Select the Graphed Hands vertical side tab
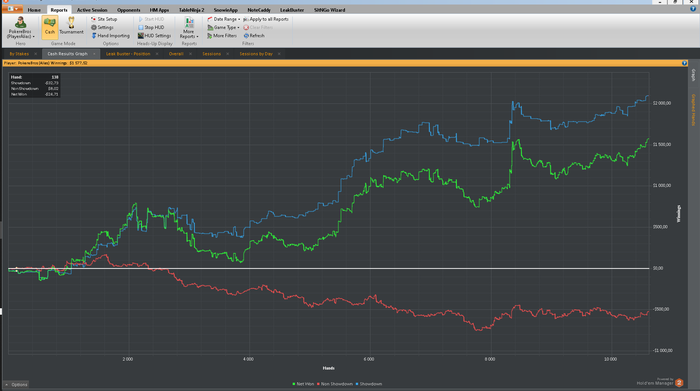This screenshot has height=391, width=700. click(693, 110)
